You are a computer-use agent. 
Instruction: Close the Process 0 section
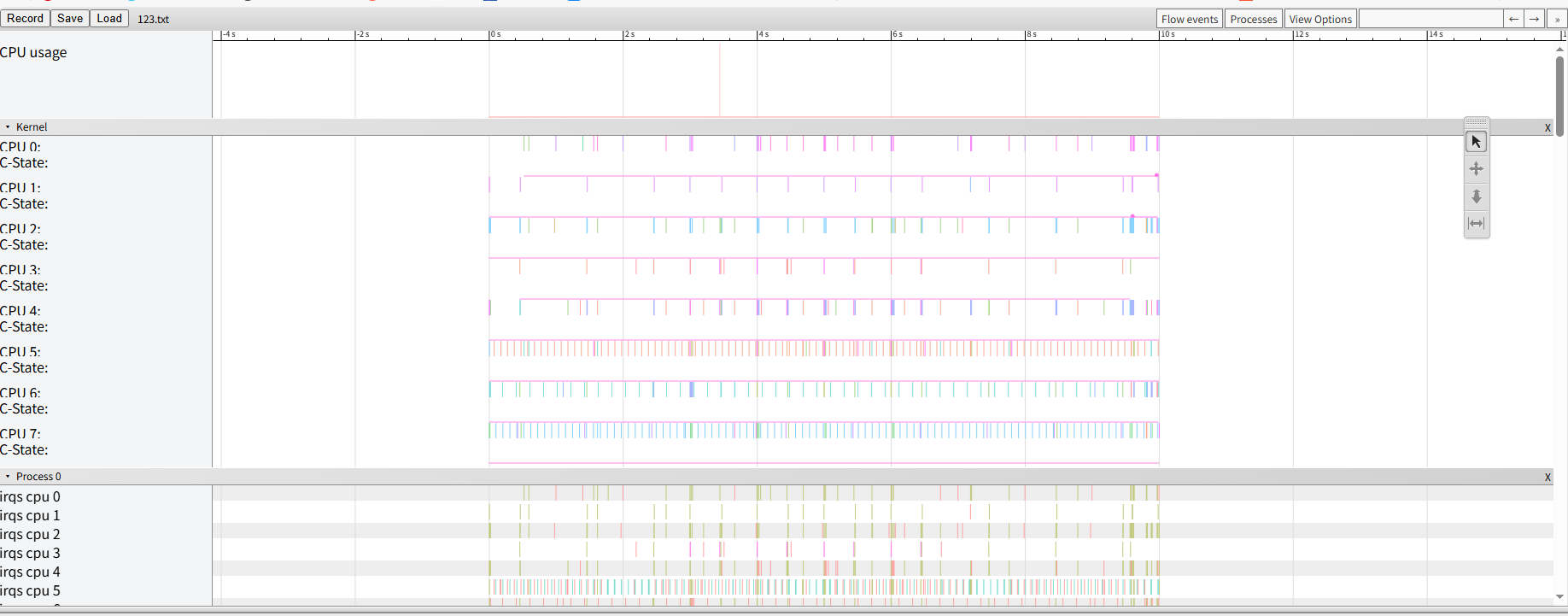coord(1548,477)
